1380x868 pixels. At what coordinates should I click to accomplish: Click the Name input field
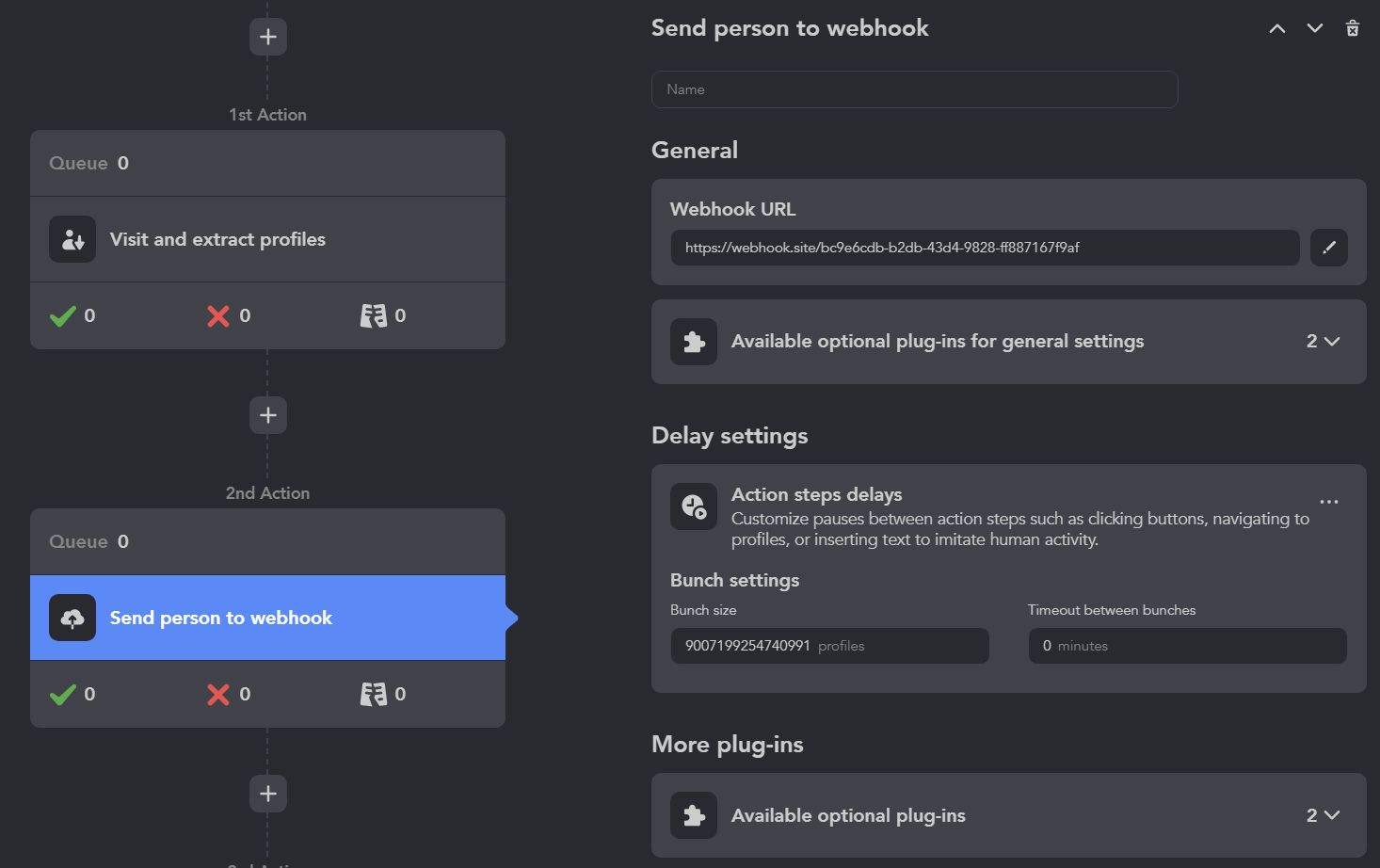point(913,88)
